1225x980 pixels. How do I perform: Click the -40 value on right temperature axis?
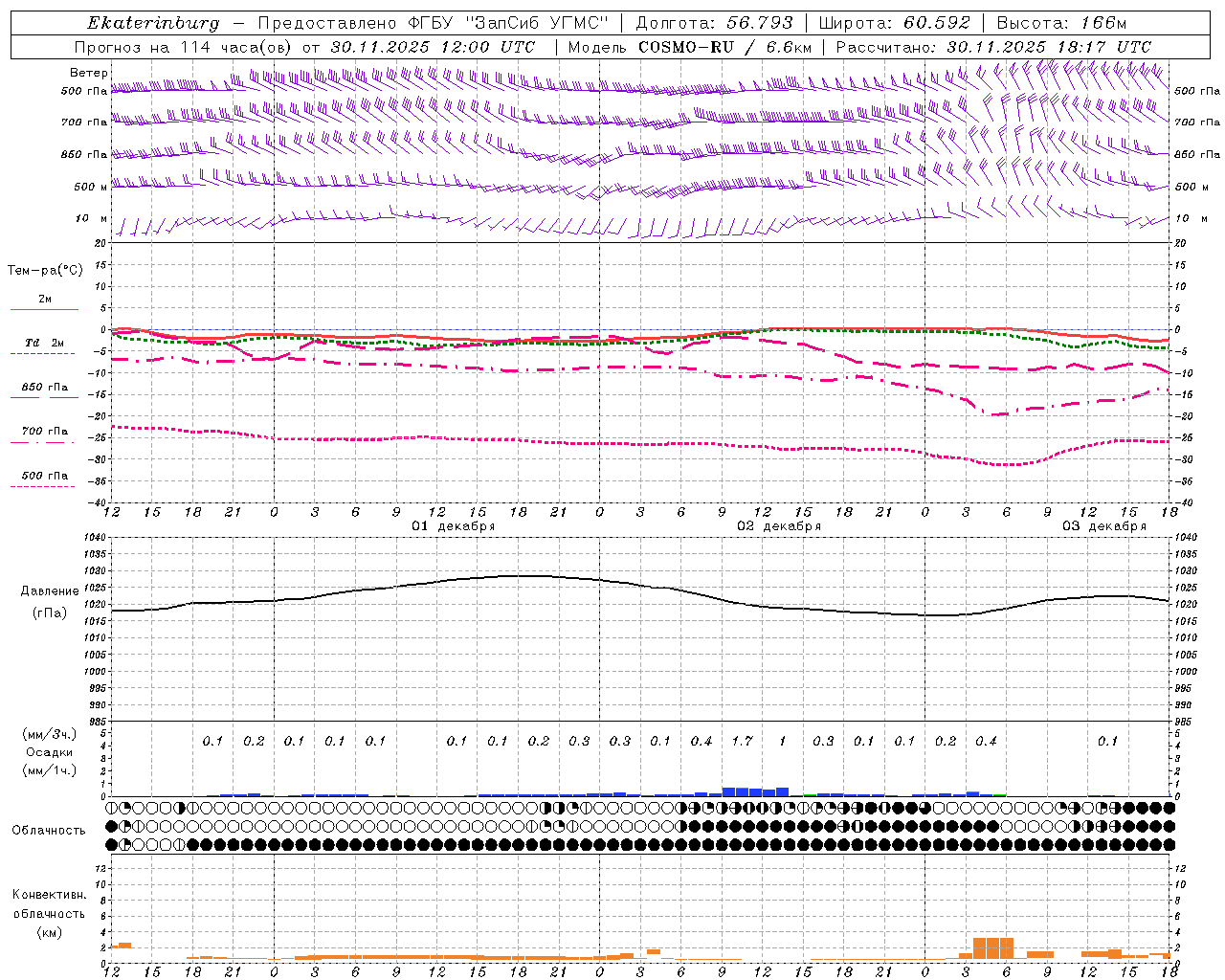pyautogui.click(x=1184, y=503)
